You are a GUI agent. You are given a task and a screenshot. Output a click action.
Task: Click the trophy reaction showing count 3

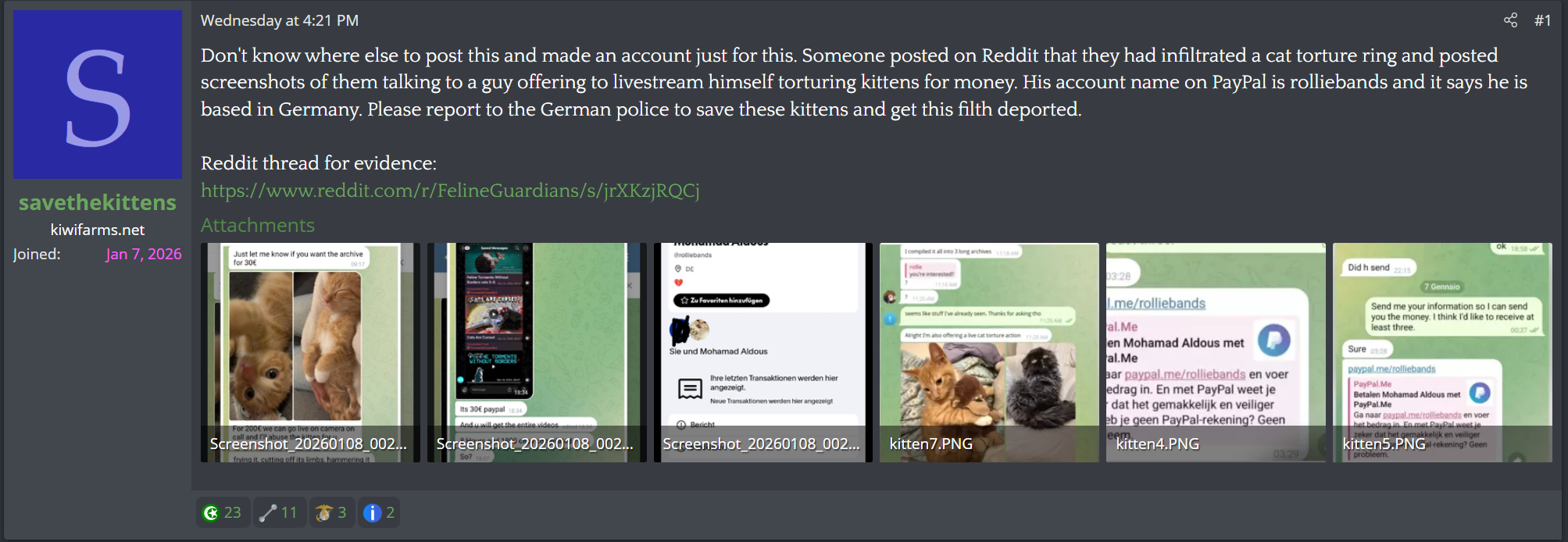[324, 512]
